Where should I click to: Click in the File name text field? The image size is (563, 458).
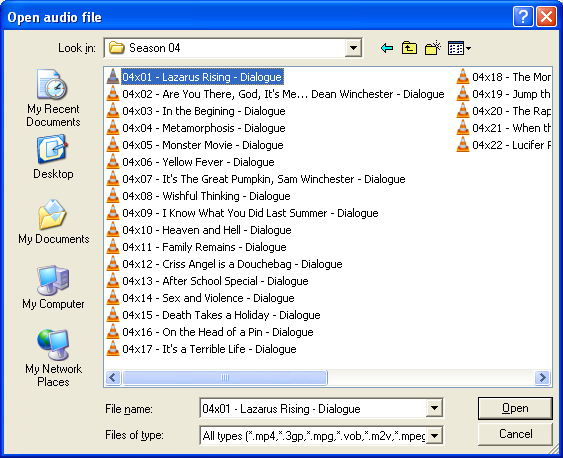coord(313,408)
